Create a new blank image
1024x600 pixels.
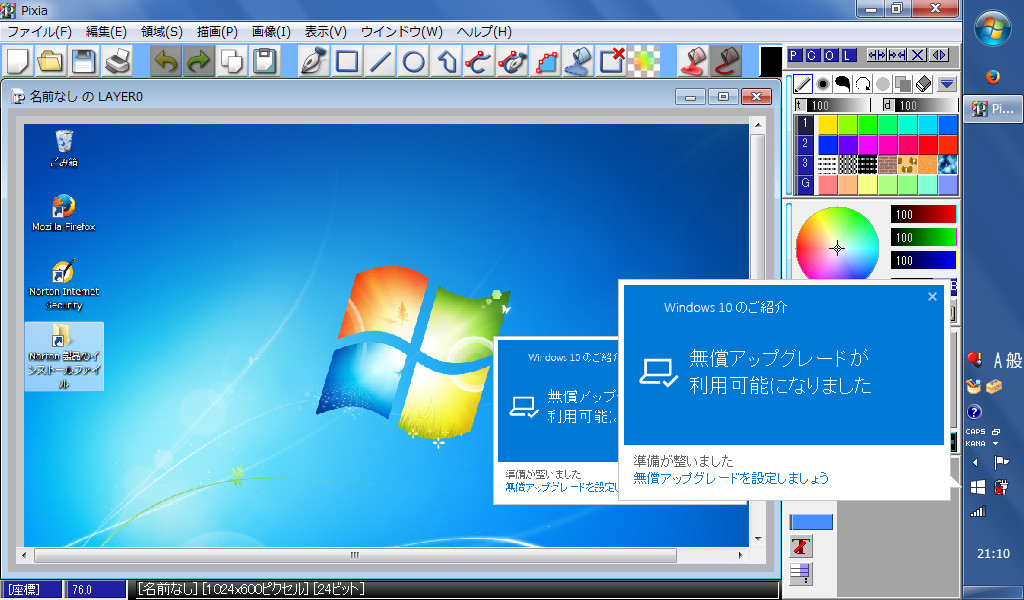pyautogui.click(x=18, y=61)
